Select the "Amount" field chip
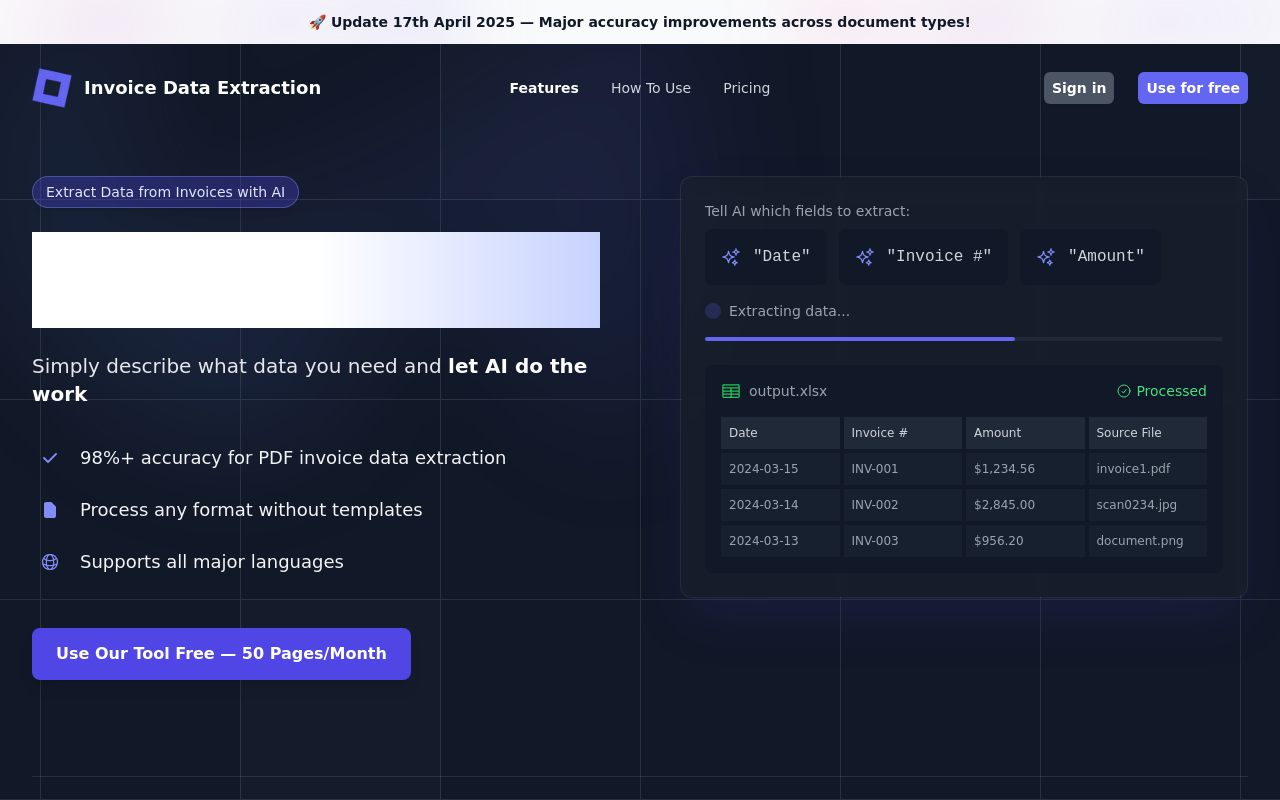 [1091, 257]
